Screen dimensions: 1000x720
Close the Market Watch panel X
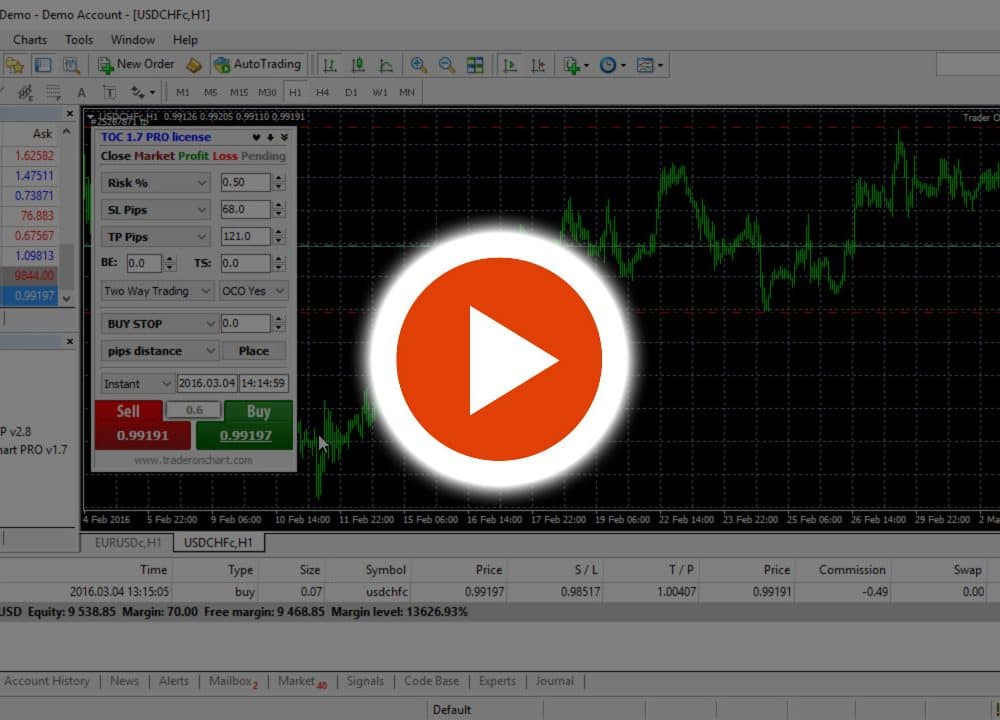tap(70, 114)
